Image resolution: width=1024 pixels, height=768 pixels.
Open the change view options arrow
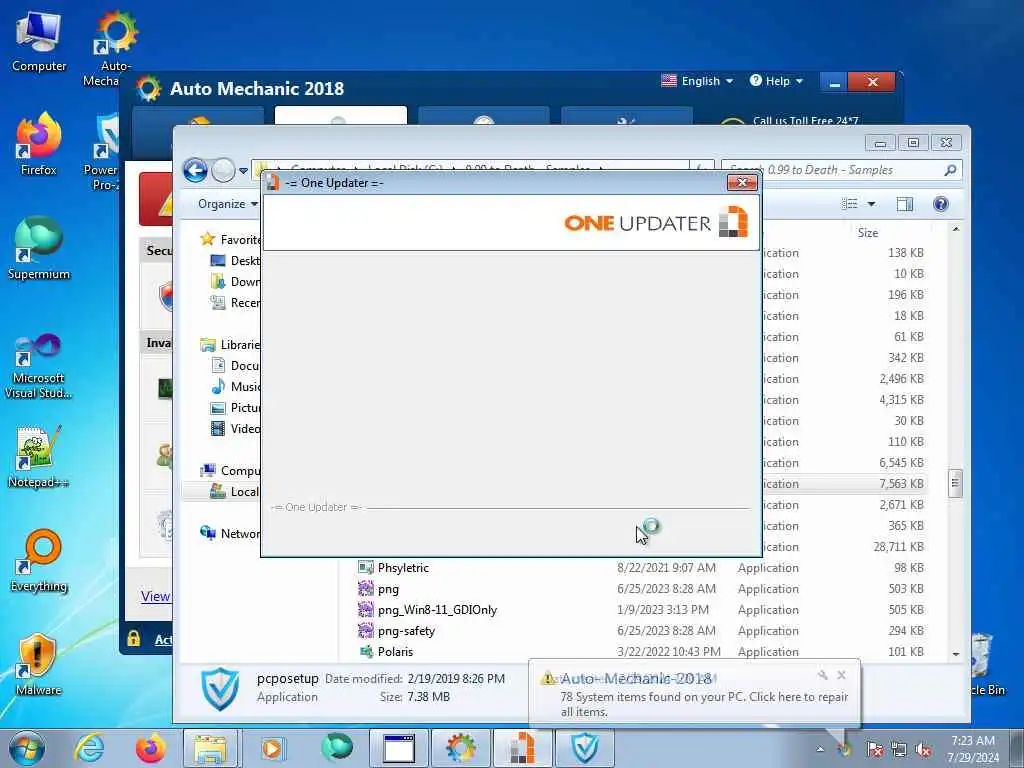click(871, 204)
